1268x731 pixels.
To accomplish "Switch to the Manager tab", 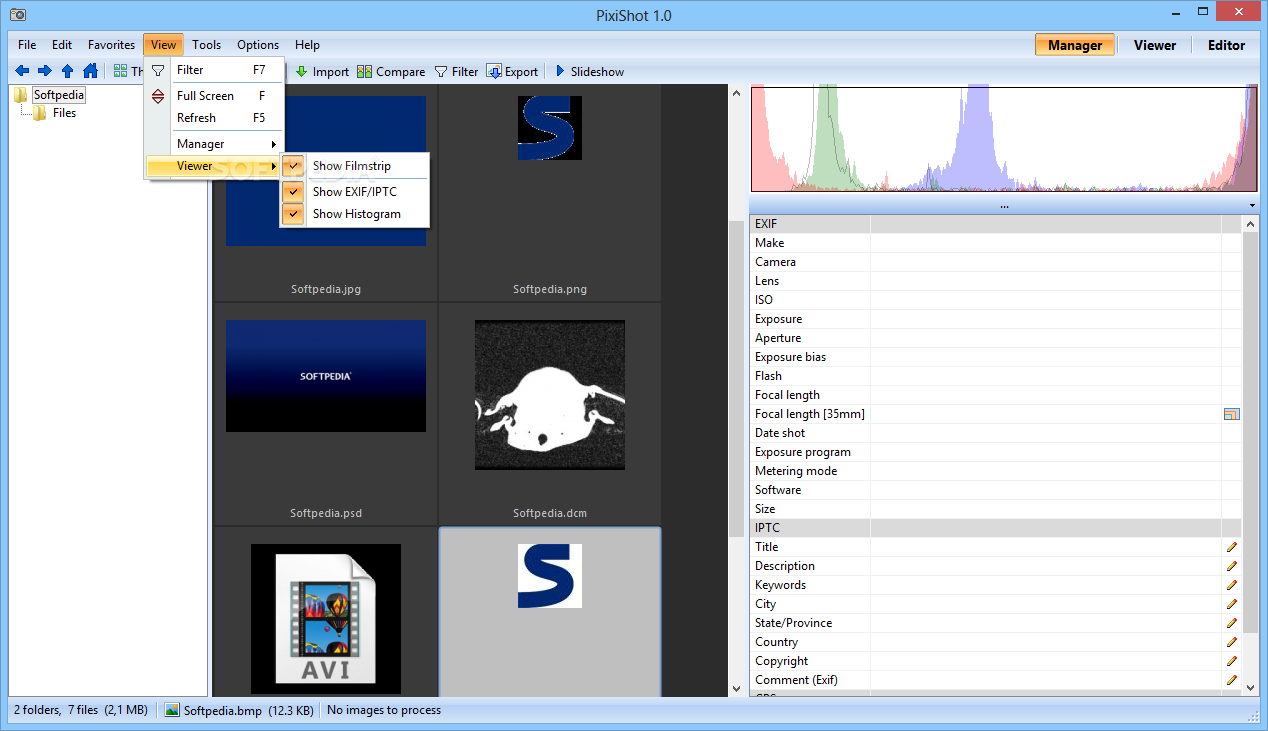I will [x=1075, y=45].
